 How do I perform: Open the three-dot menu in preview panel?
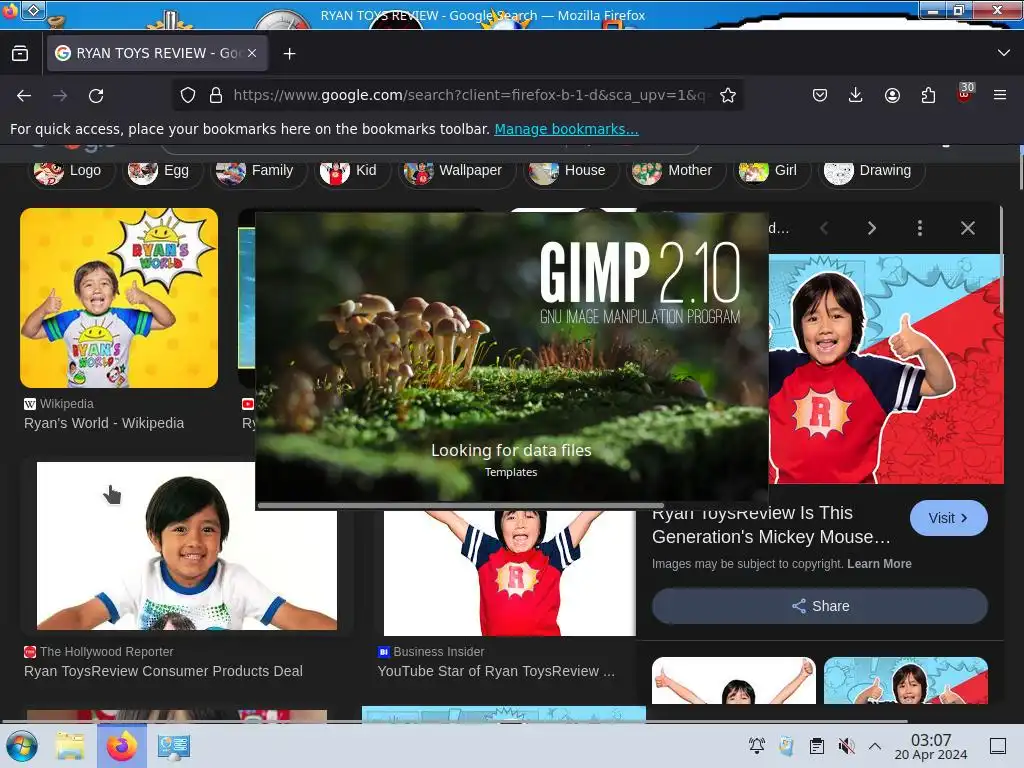[920, 228]
